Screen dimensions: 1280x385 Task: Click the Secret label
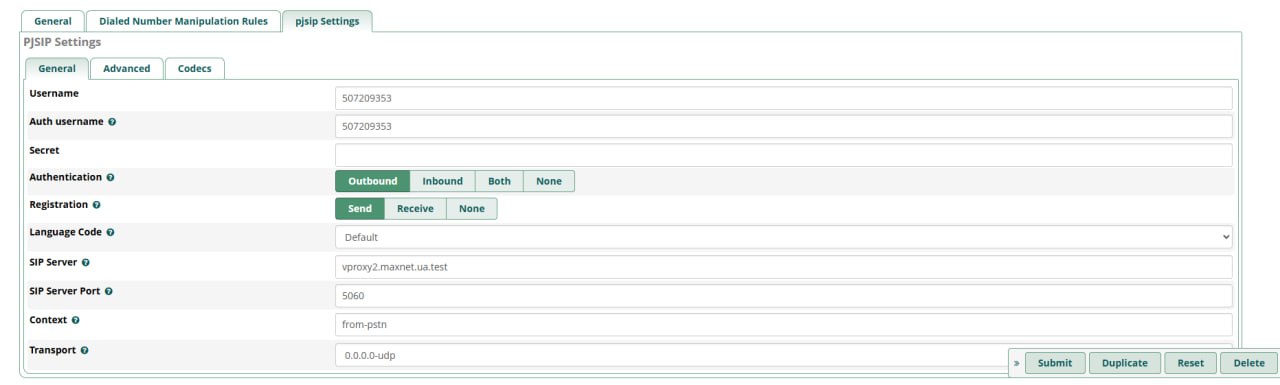point(45,150)
